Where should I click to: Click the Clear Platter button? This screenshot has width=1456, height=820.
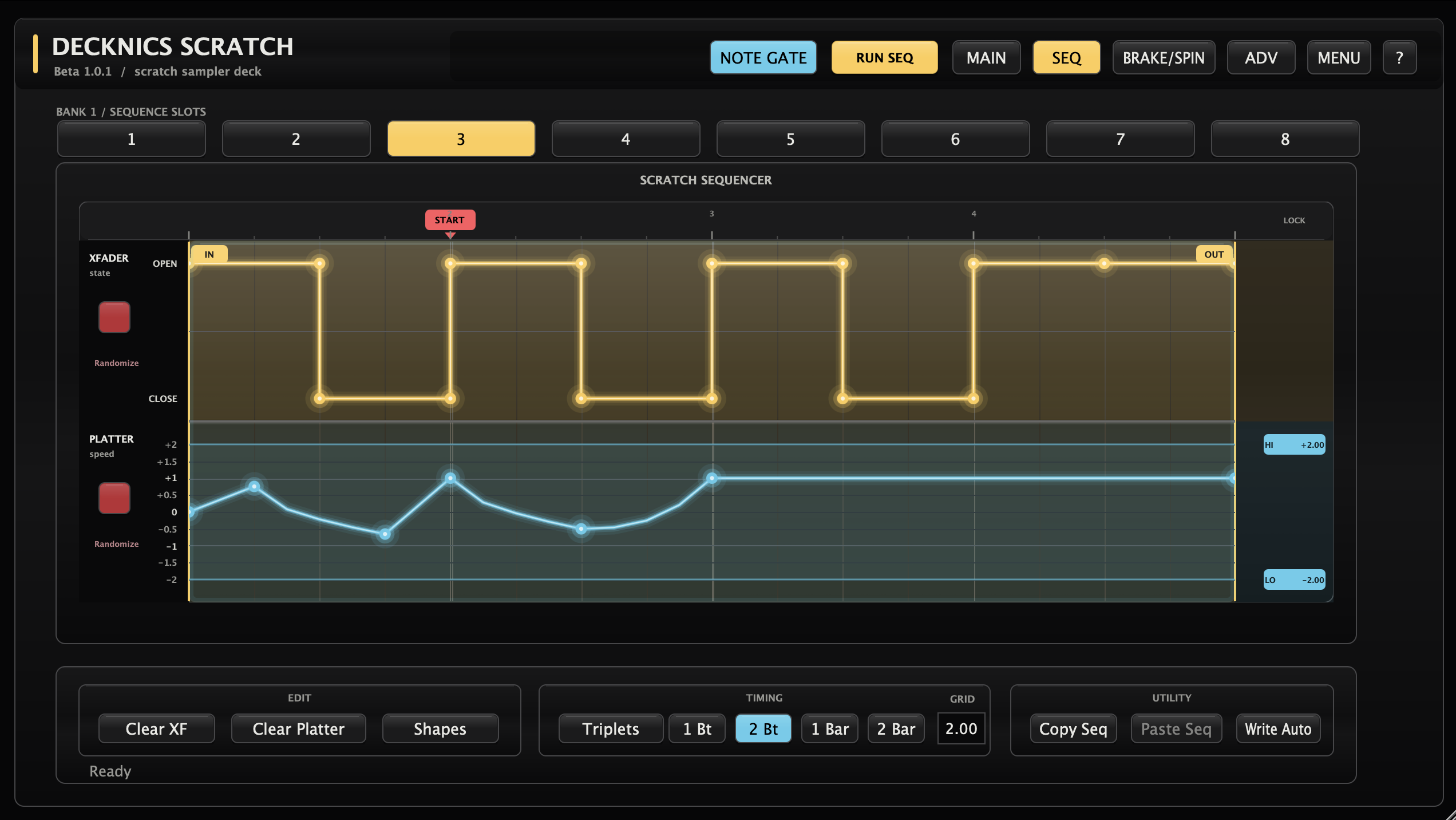click(x=298, y=729)
